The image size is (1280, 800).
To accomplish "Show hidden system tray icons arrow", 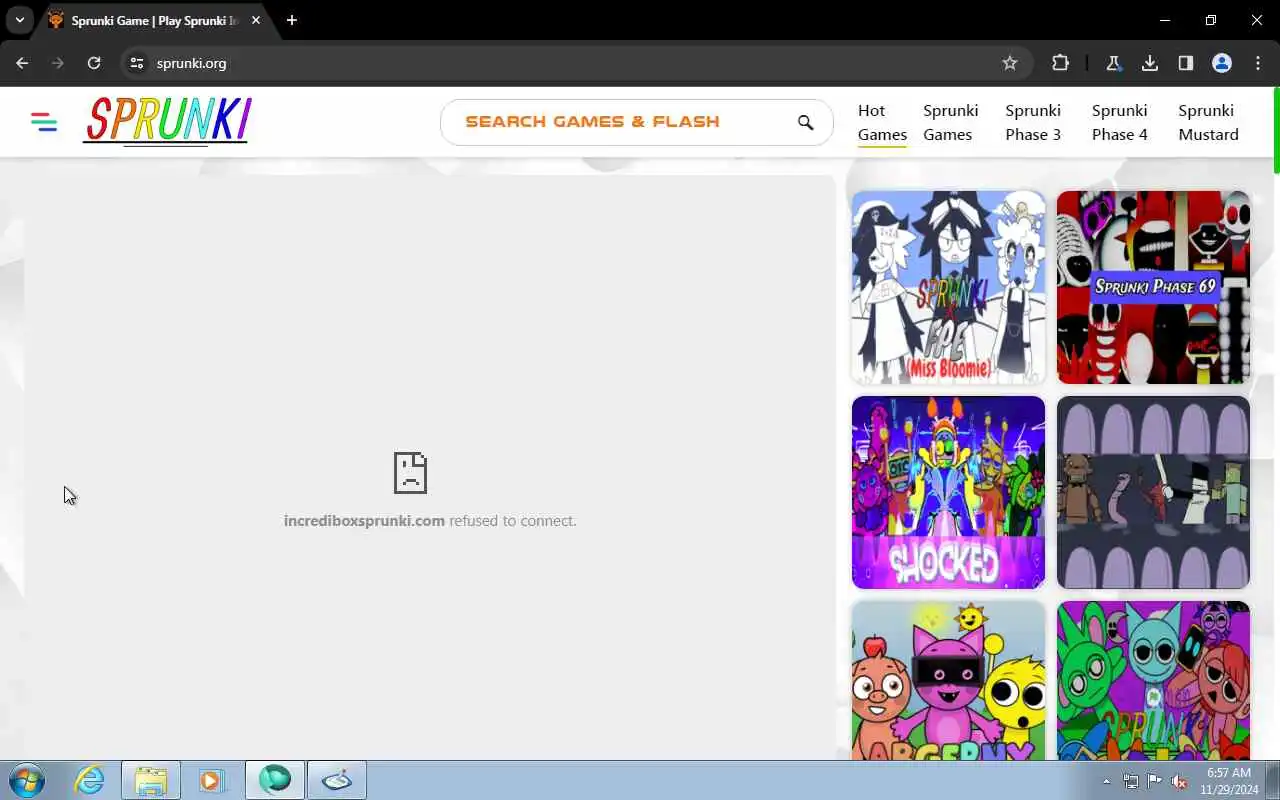I will (1106, 781).
